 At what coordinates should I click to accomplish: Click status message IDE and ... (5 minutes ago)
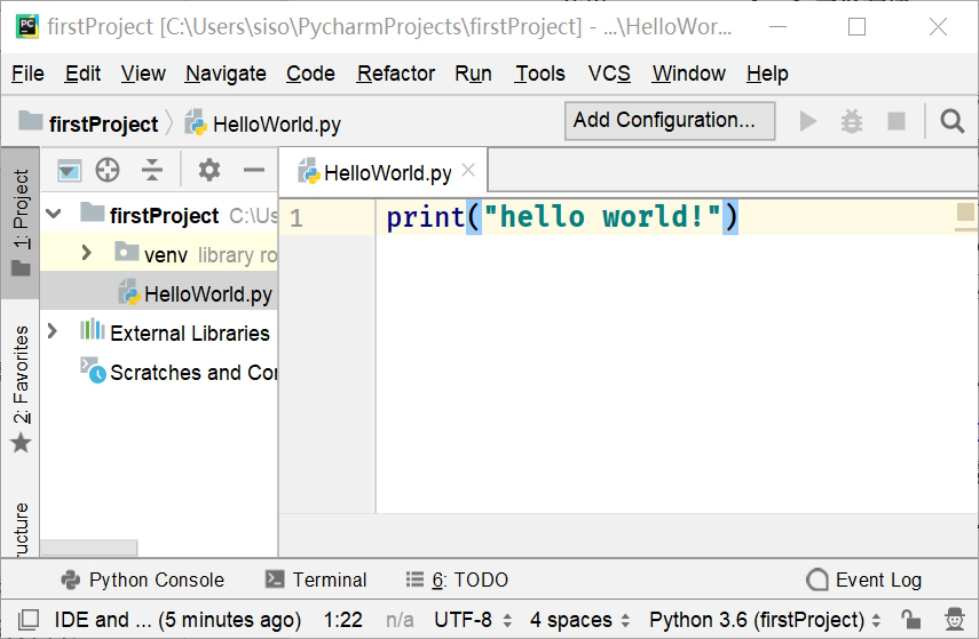[177, 620]
